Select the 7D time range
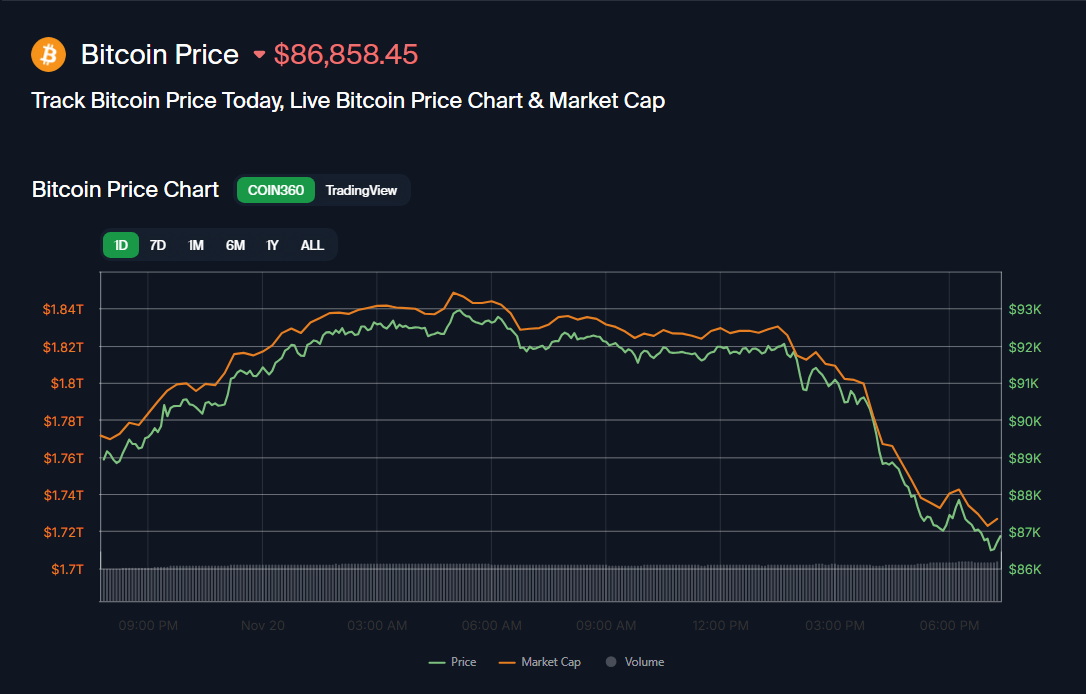 point(158,245)
